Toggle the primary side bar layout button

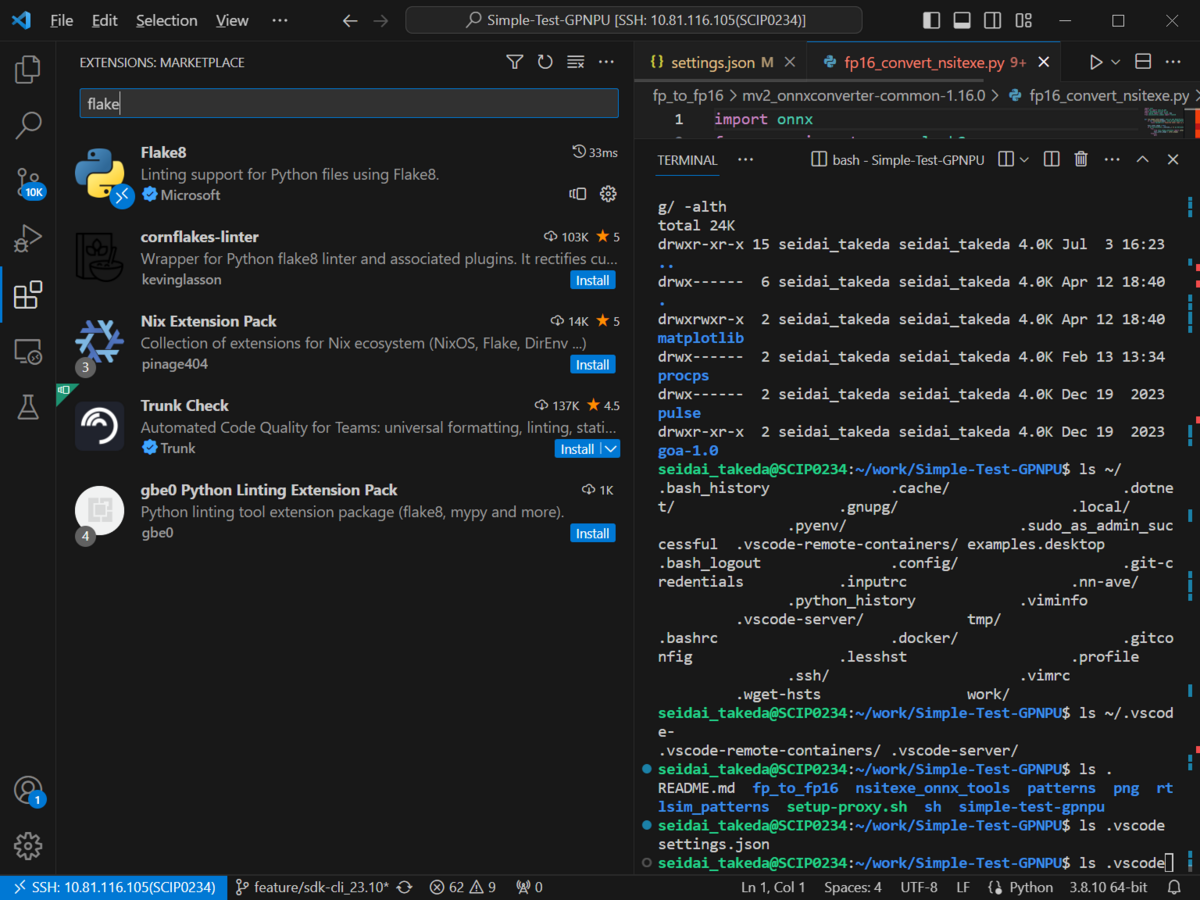click(931, 20)
